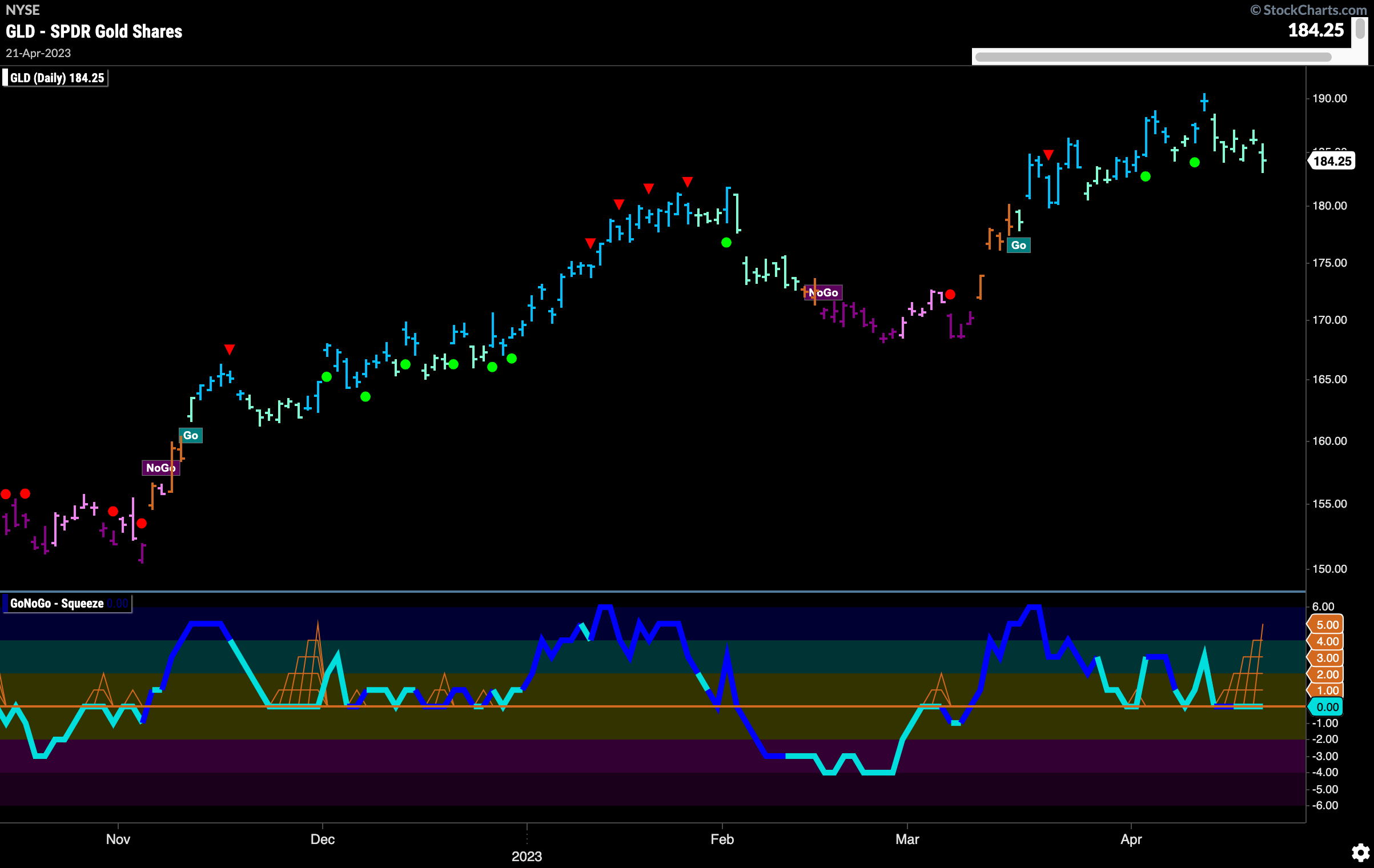The height and width of the screenshot is (868, 1374).
Task: Click the StockCharts.com copyright text
Action: tap(1308, 10)
